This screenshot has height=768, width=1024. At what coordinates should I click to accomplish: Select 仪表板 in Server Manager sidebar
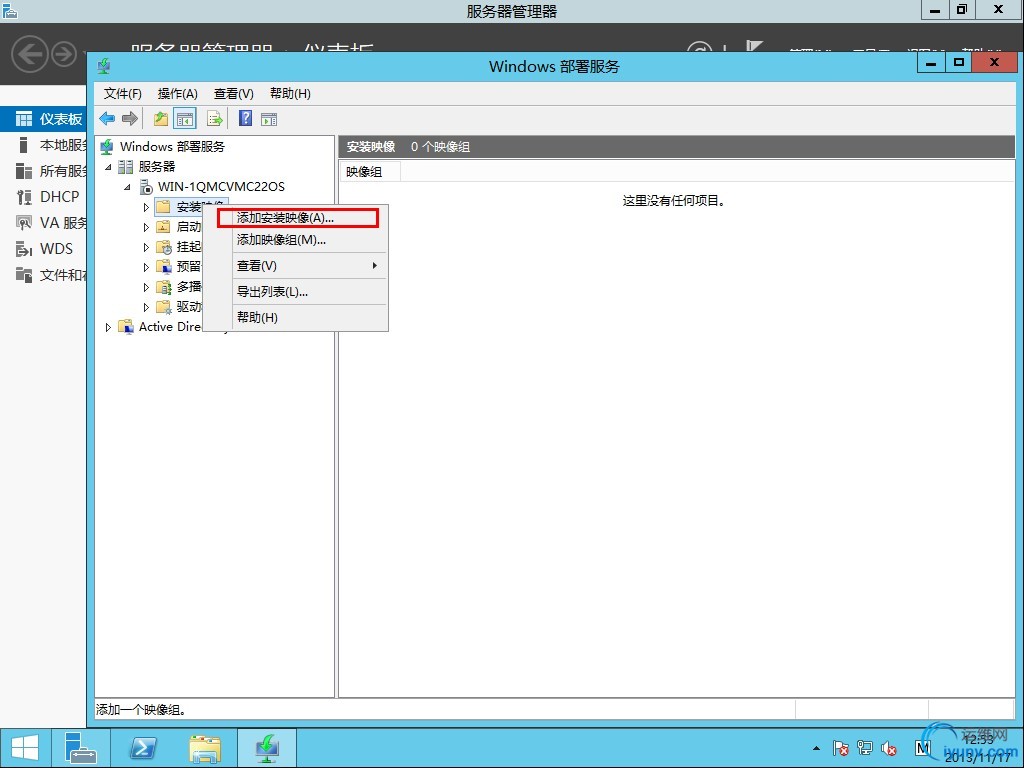coord(44,119)
